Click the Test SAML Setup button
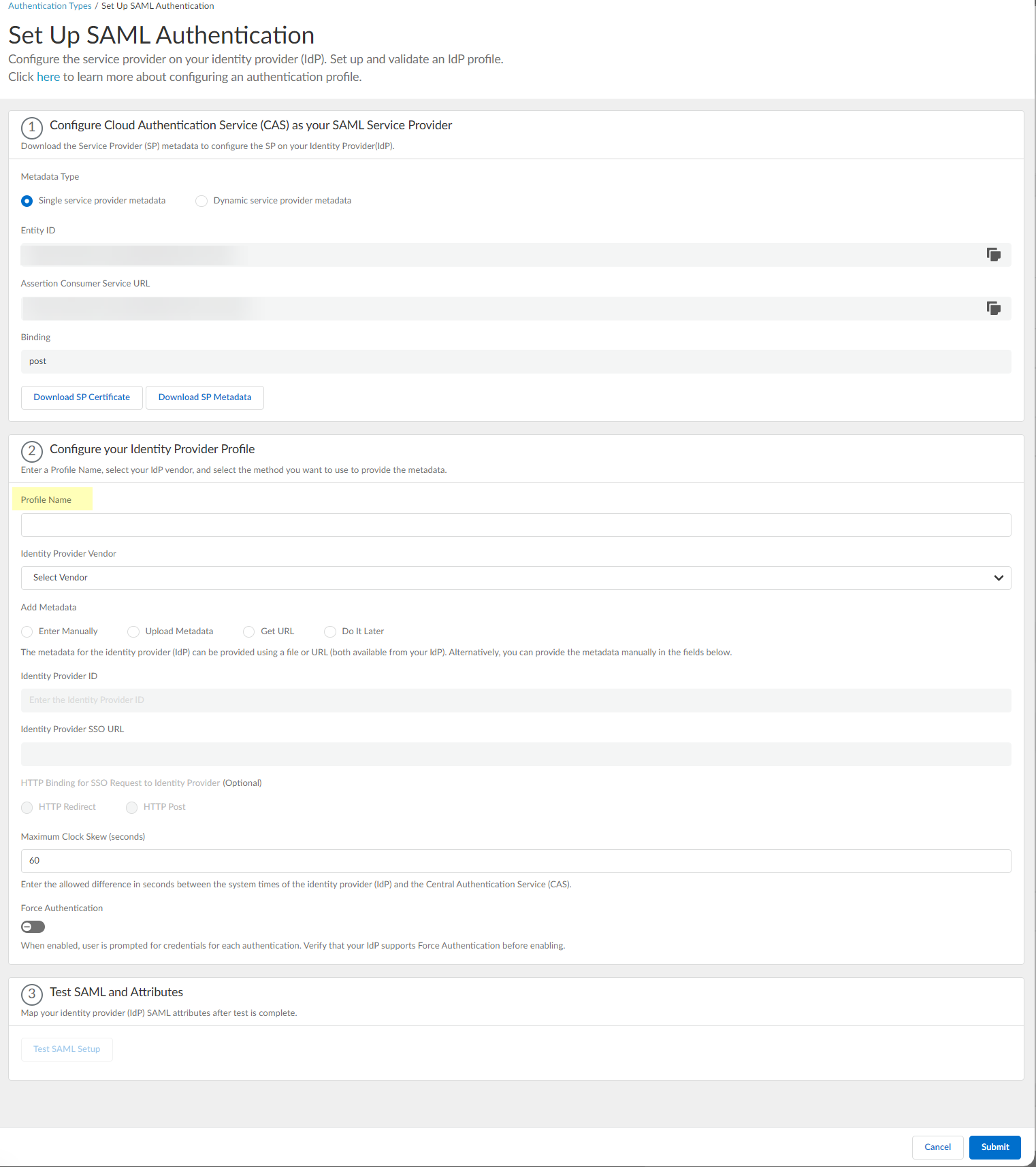The height and width of the screenshot is (1167, 1036). (x=67, y=1049)
